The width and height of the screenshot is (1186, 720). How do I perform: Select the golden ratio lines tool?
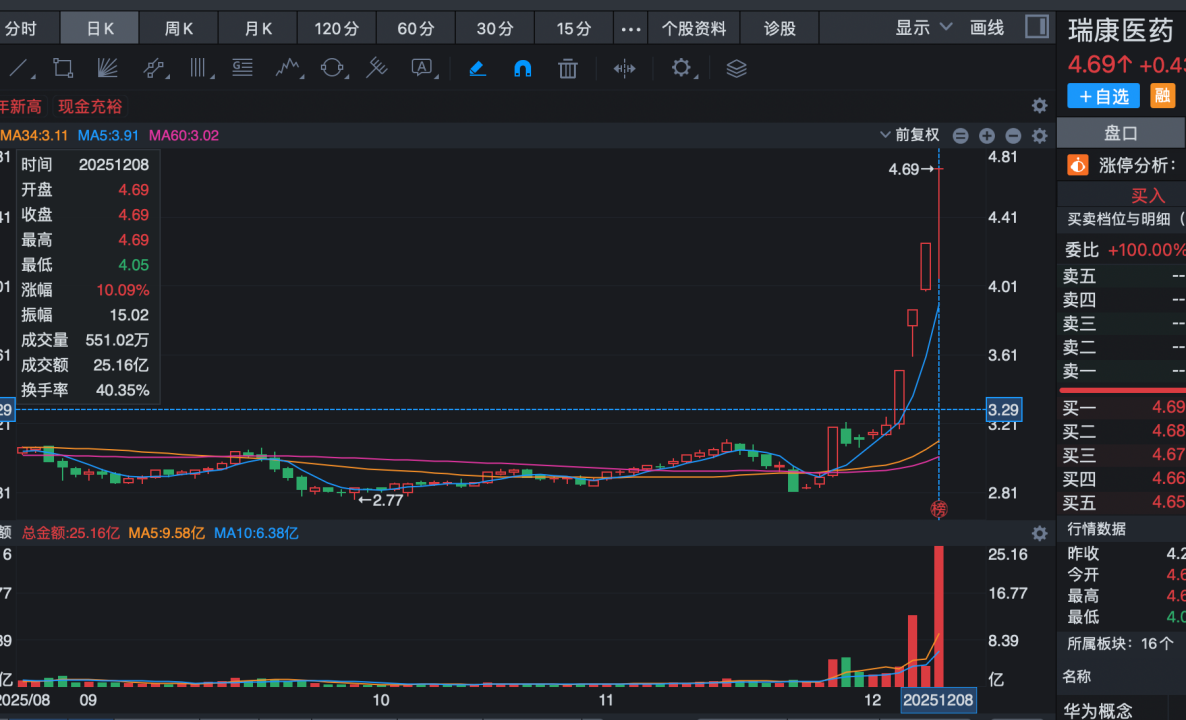click(x=243, y=68)
